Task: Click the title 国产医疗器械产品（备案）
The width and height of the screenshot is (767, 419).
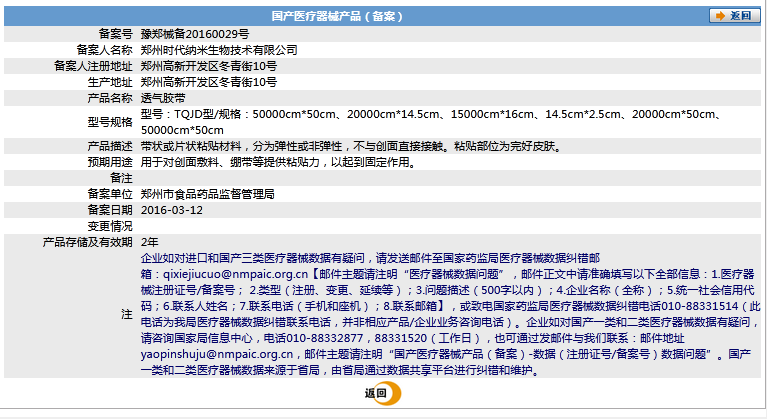Action: click(x=337, y=16)
